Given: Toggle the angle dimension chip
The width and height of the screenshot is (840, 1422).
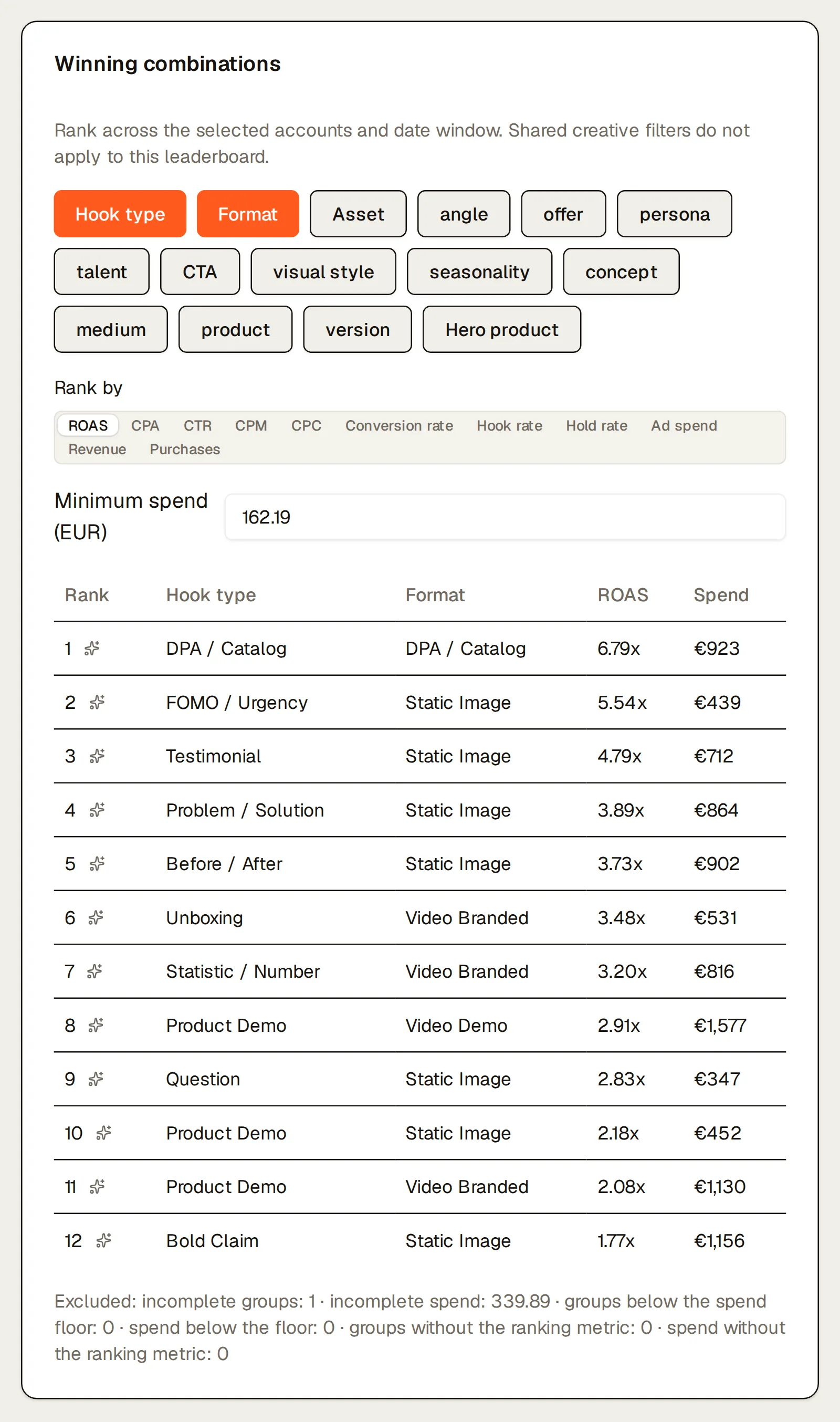Looking at the screenshot, I should pyautogui.click(x=464, y=214).
